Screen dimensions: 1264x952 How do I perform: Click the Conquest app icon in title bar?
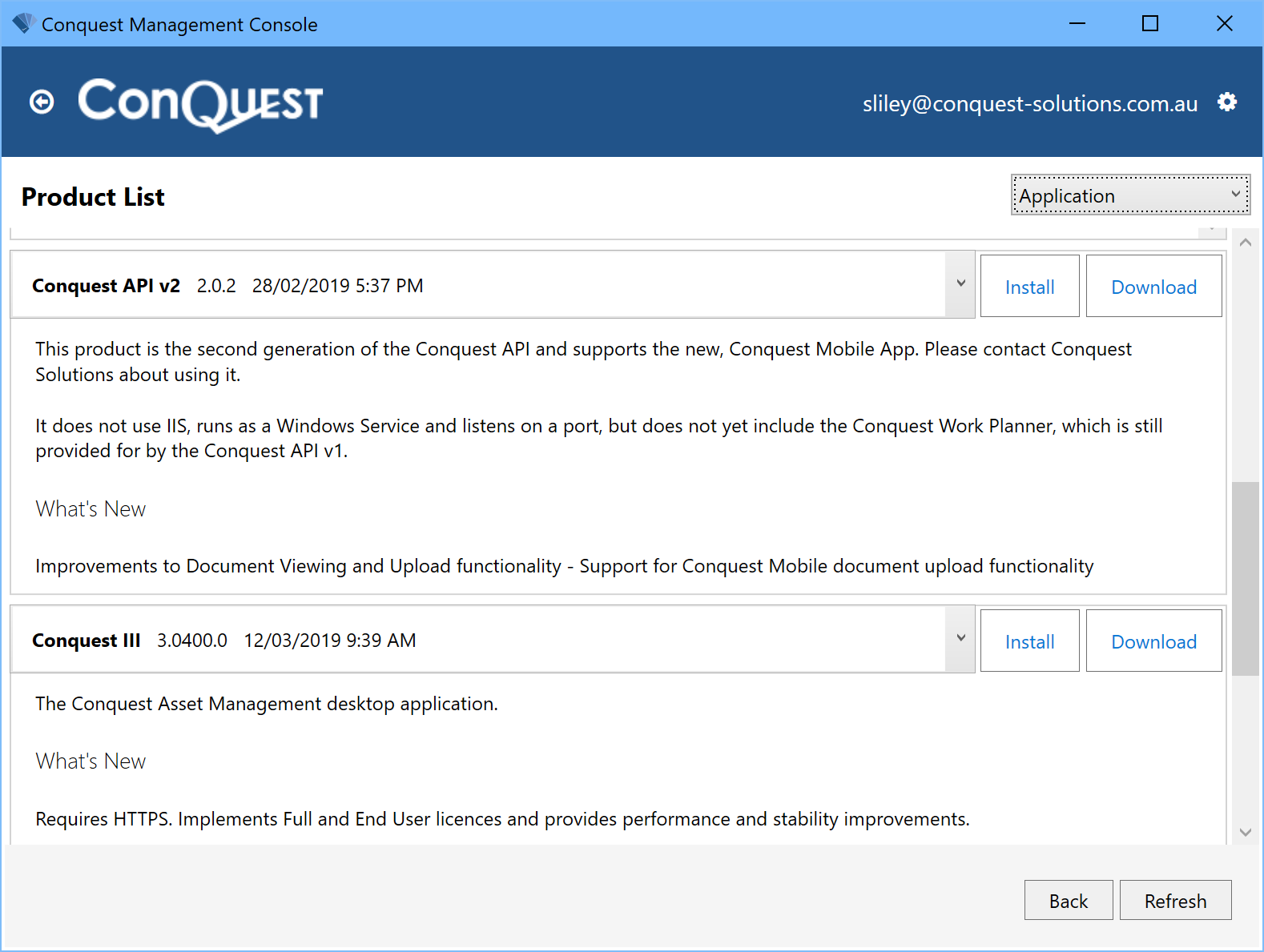(22, 24)
